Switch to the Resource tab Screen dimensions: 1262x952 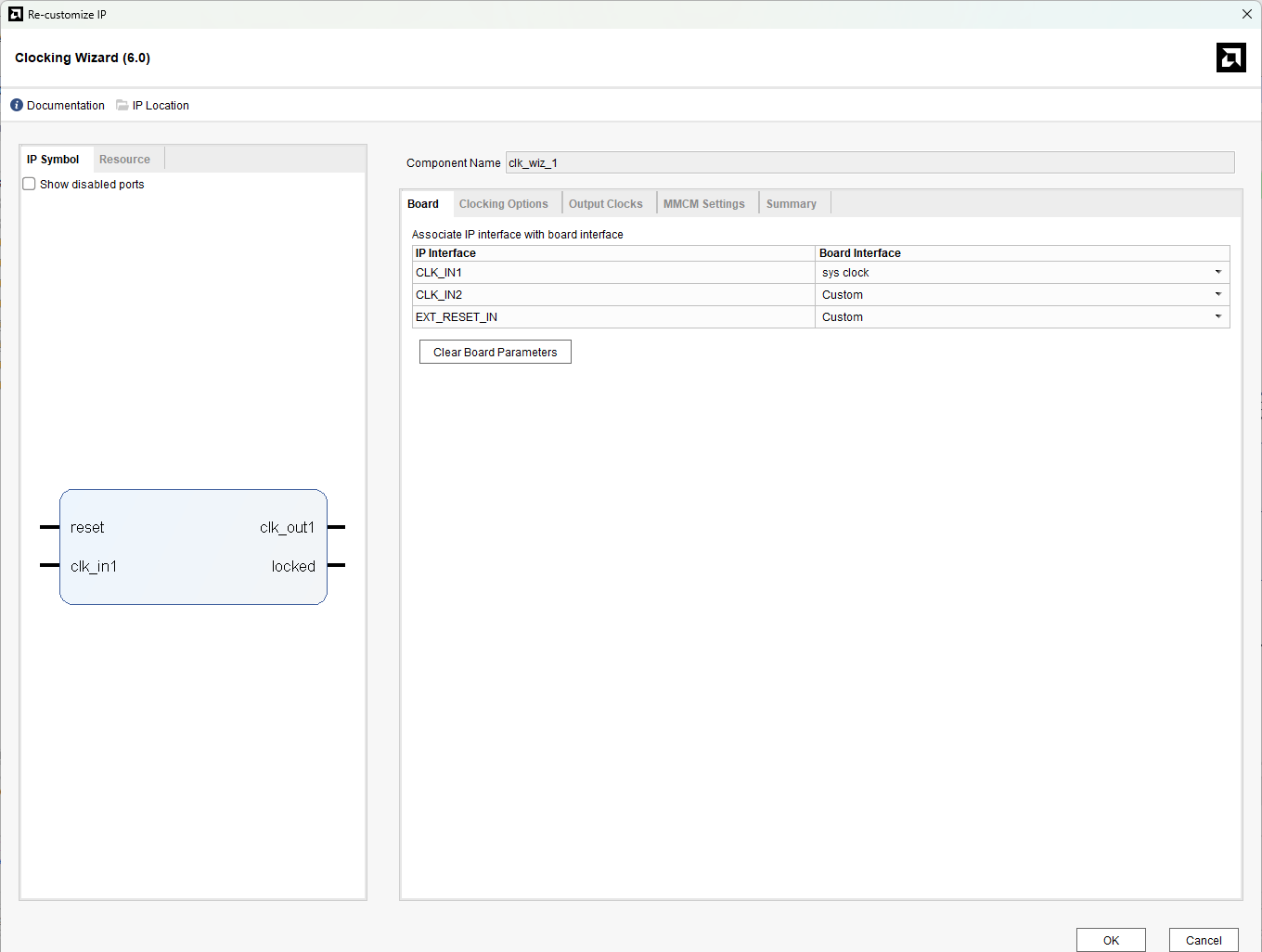[x=124, y=160]
